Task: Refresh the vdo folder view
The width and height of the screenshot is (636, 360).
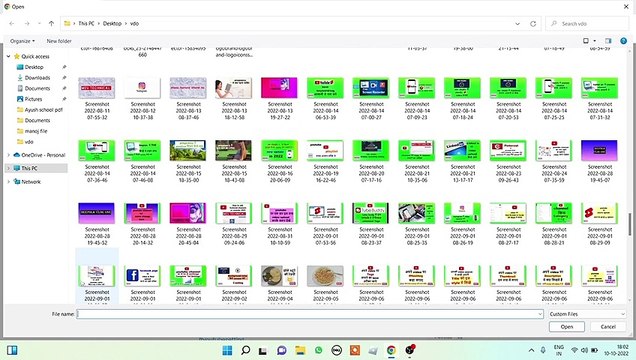Action: 533,24
